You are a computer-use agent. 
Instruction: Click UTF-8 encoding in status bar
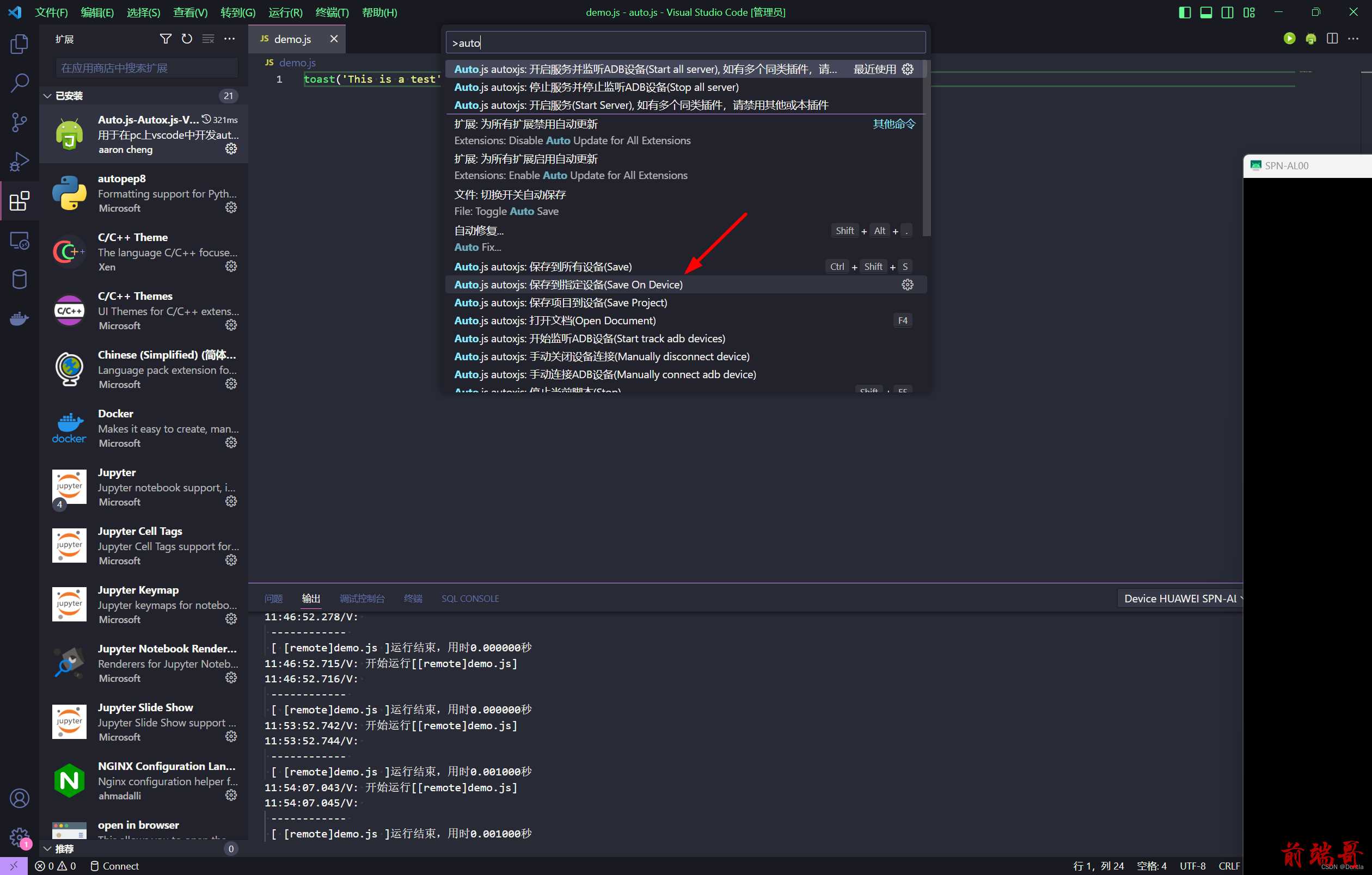pyautogui.click(x=1192, y=866)
